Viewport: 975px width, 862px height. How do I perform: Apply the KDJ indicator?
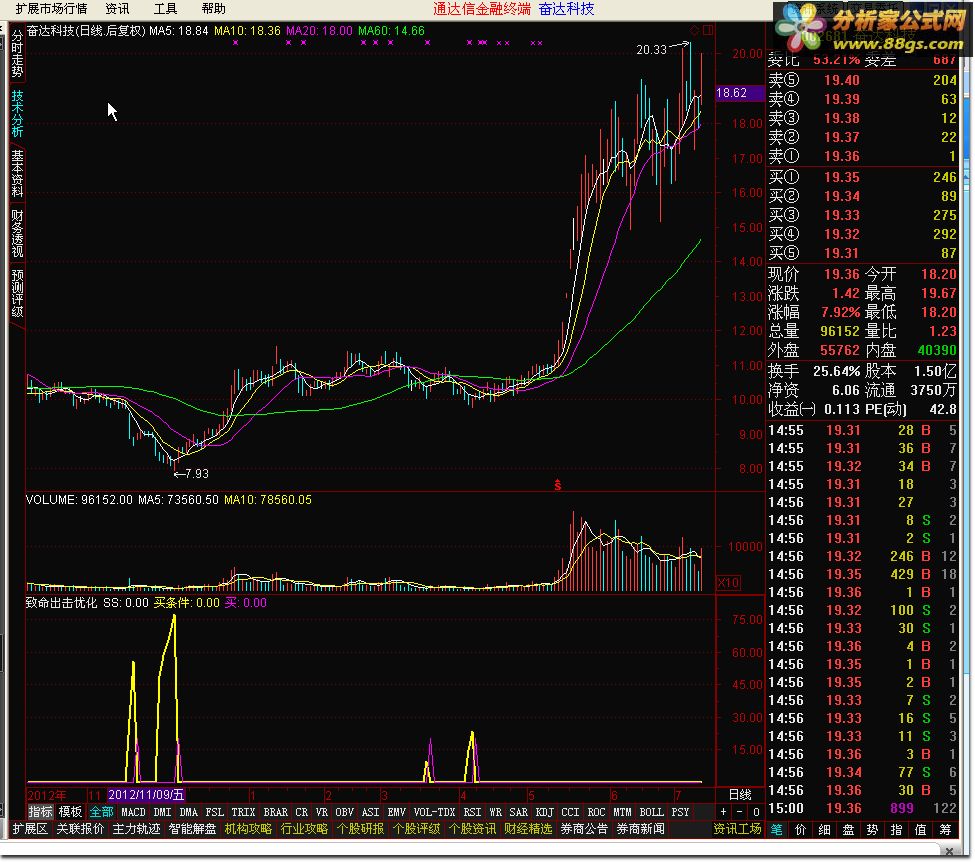point(544,812)
